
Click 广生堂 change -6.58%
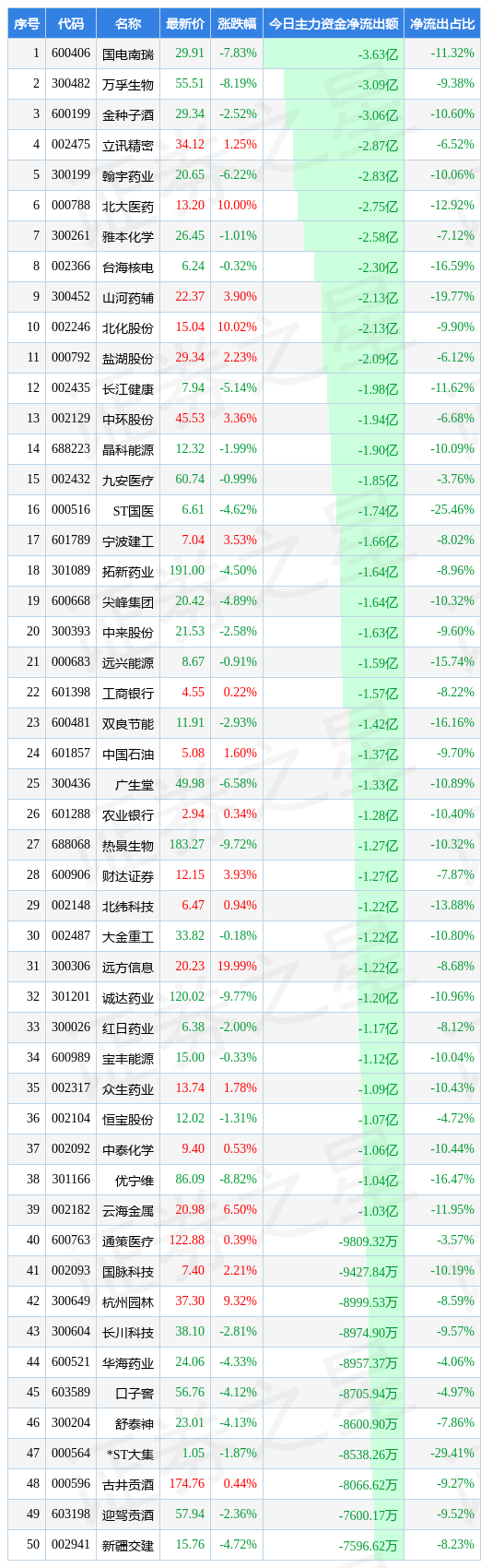point(239,784)
